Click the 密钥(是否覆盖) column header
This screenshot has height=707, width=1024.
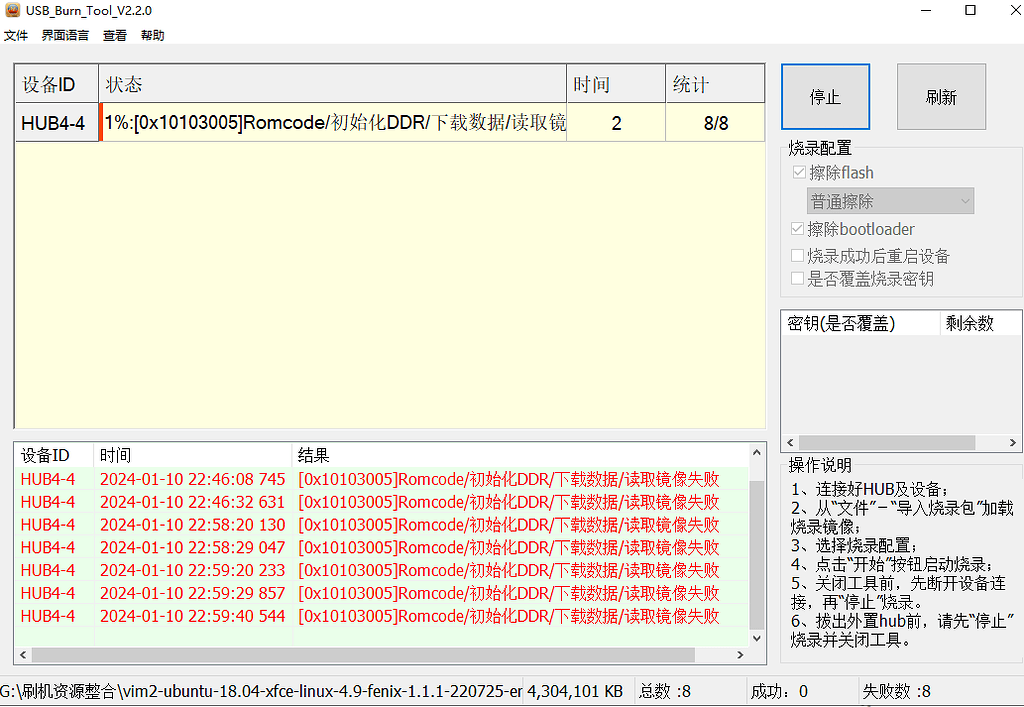[x=861, y=323]
